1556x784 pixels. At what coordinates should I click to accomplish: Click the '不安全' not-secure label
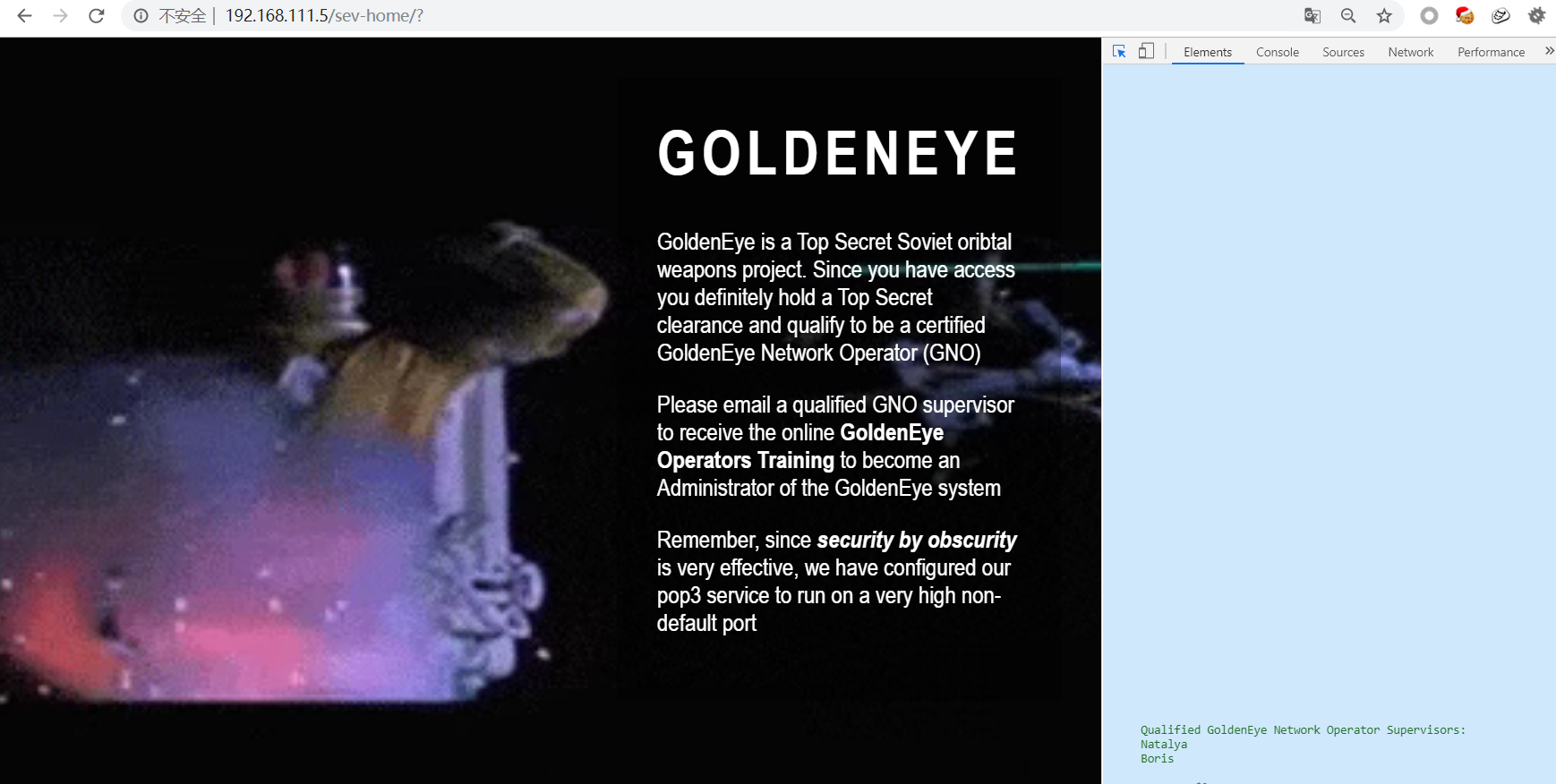[183, 16]
